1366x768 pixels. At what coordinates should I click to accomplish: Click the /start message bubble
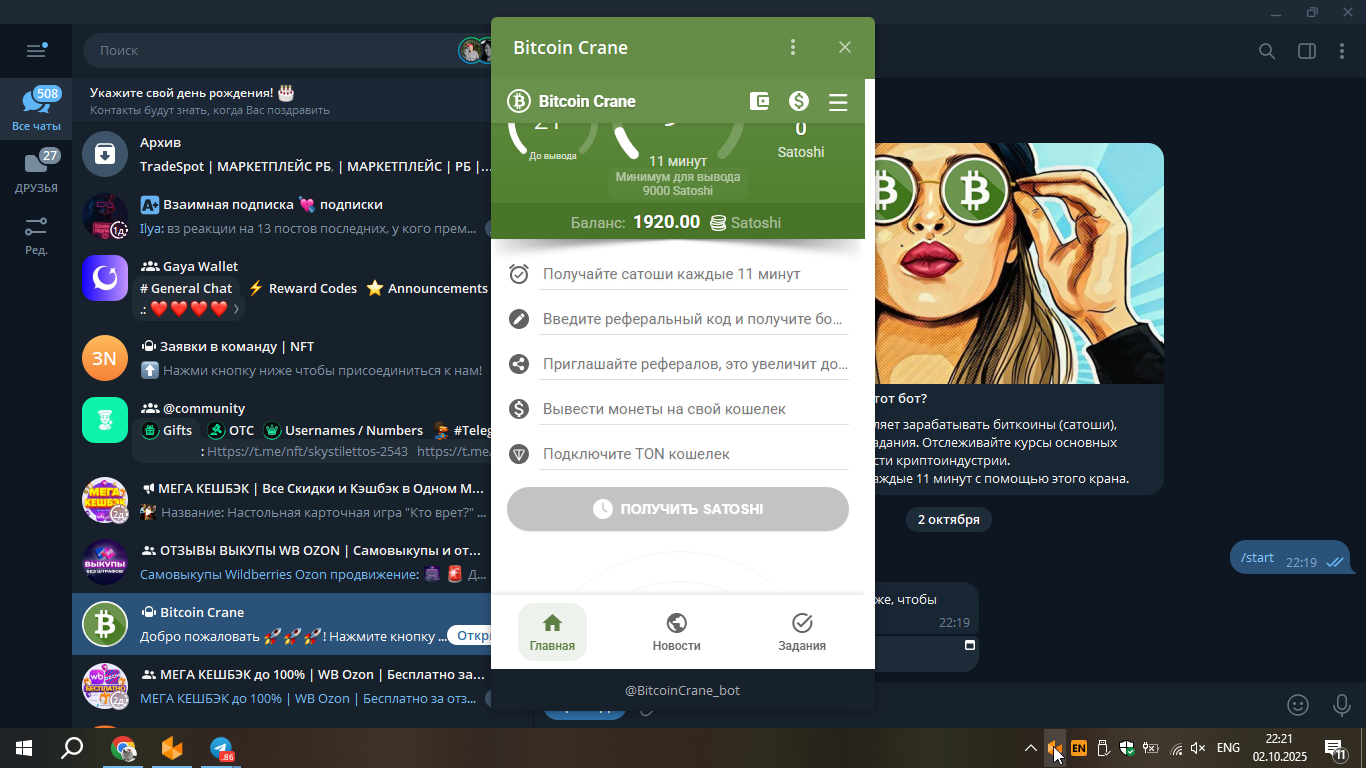click(x=1290, y=558)
